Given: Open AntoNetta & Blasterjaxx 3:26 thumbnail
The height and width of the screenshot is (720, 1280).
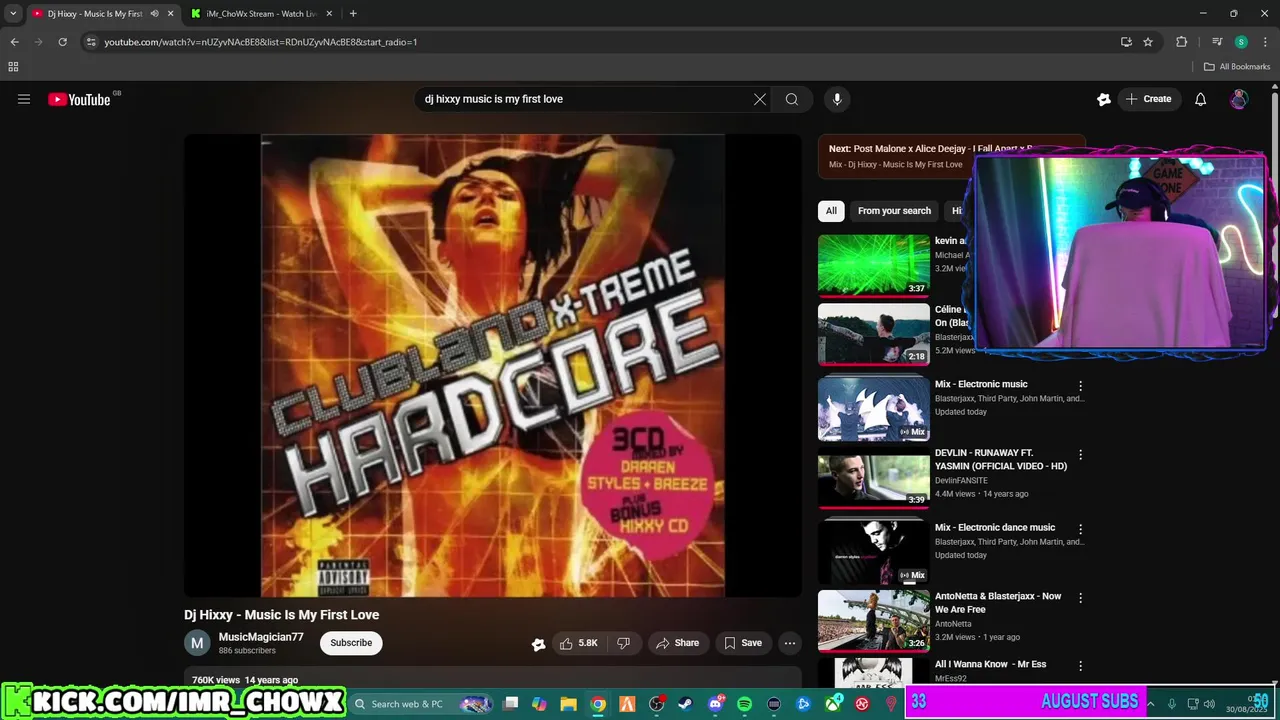Looking at the screenshot, I should click(874, 621).
